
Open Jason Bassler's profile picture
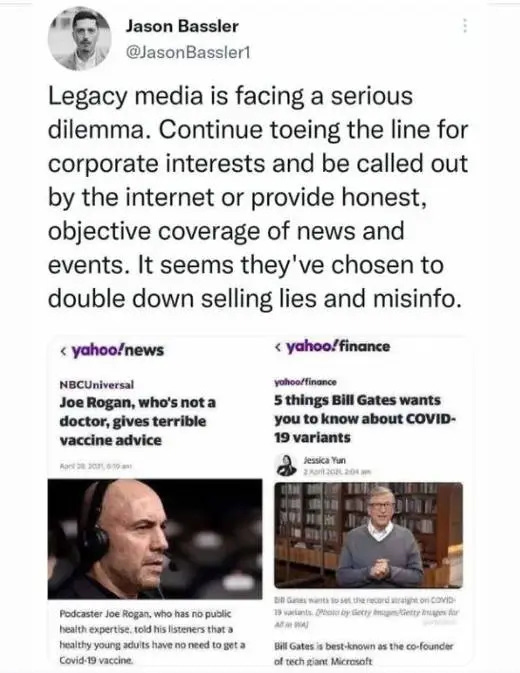click(x=79, y=39)
